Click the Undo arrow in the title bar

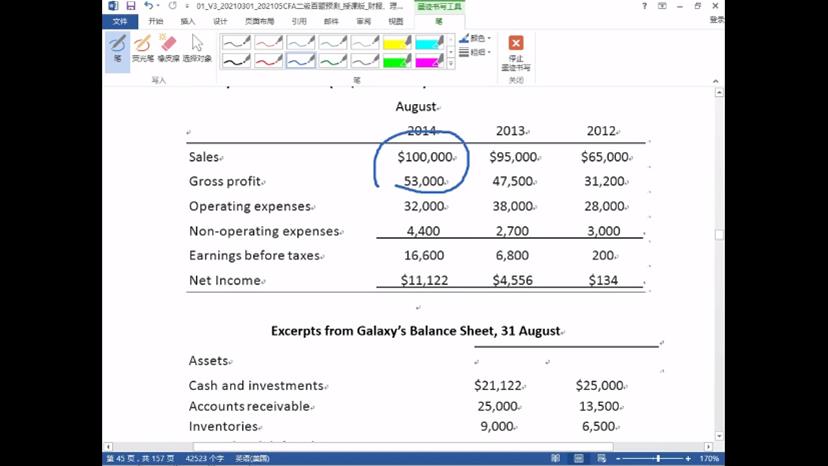click(x=148, y=6)
